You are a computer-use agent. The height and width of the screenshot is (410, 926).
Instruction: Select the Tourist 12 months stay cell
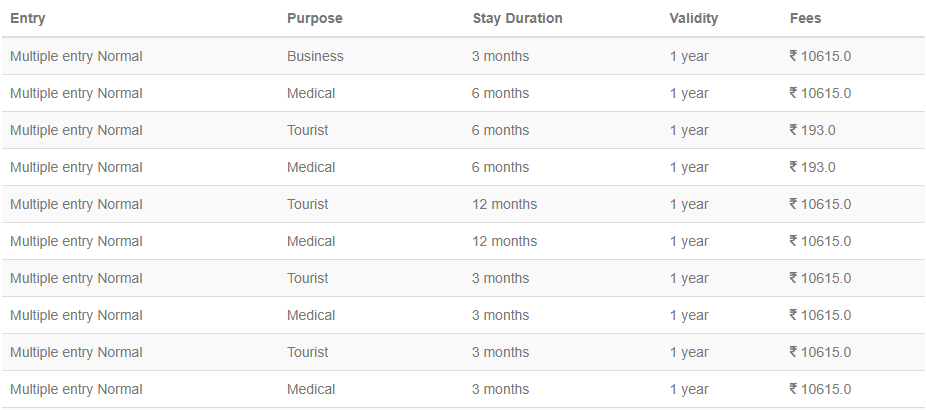504,204
